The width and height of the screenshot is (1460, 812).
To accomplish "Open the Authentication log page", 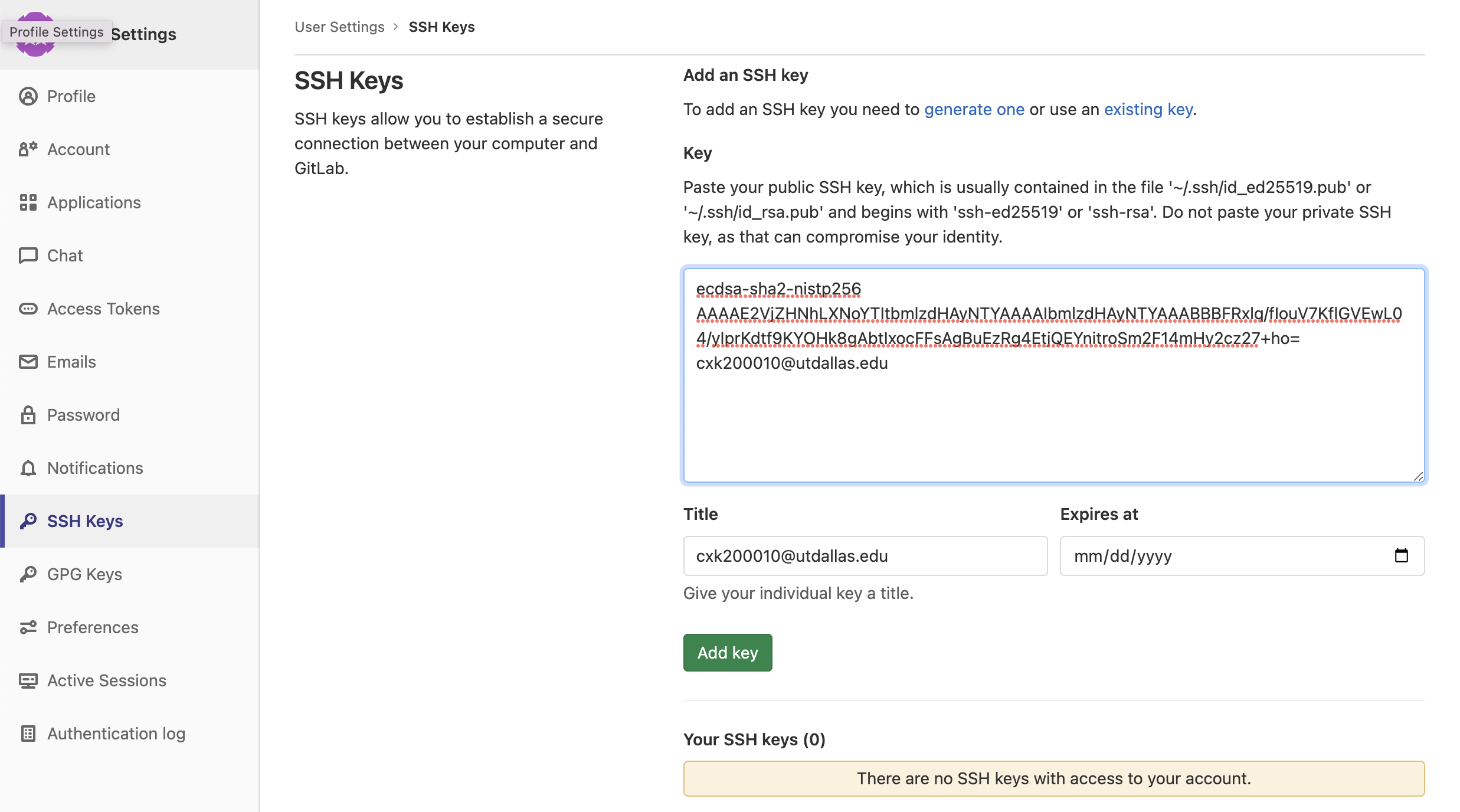I will (116, 734).
